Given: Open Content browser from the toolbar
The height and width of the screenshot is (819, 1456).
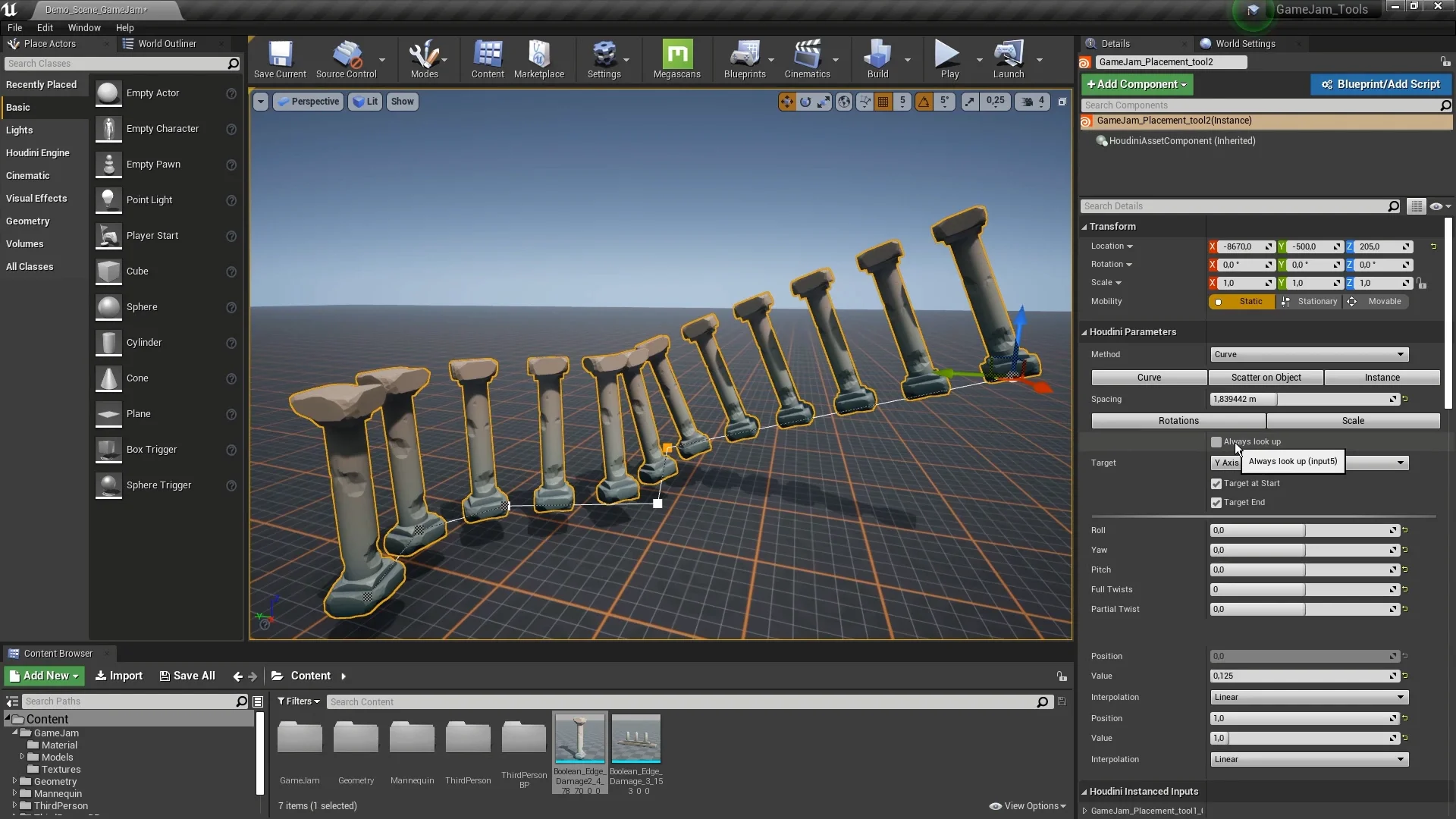Looking at the screenshot, I should click(x=488, y=59).
